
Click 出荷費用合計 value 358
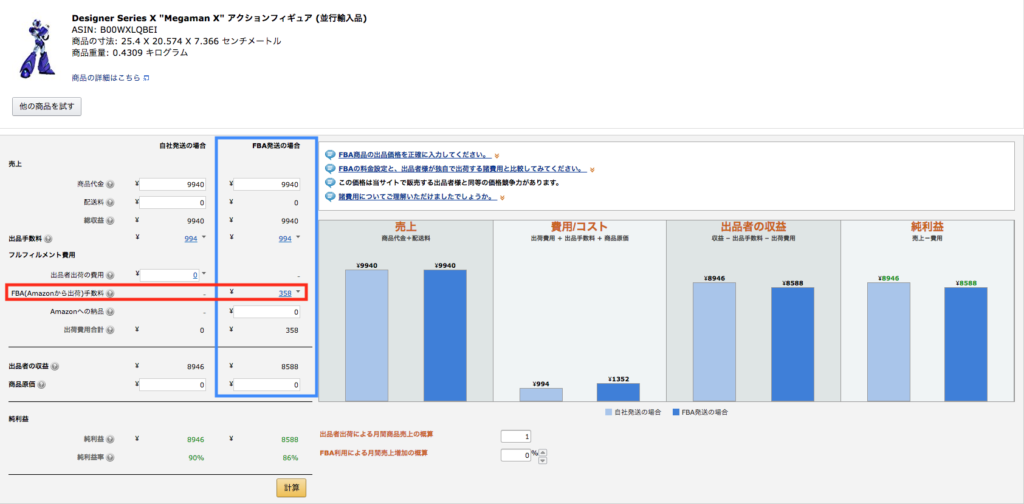[x=291, y=330]
